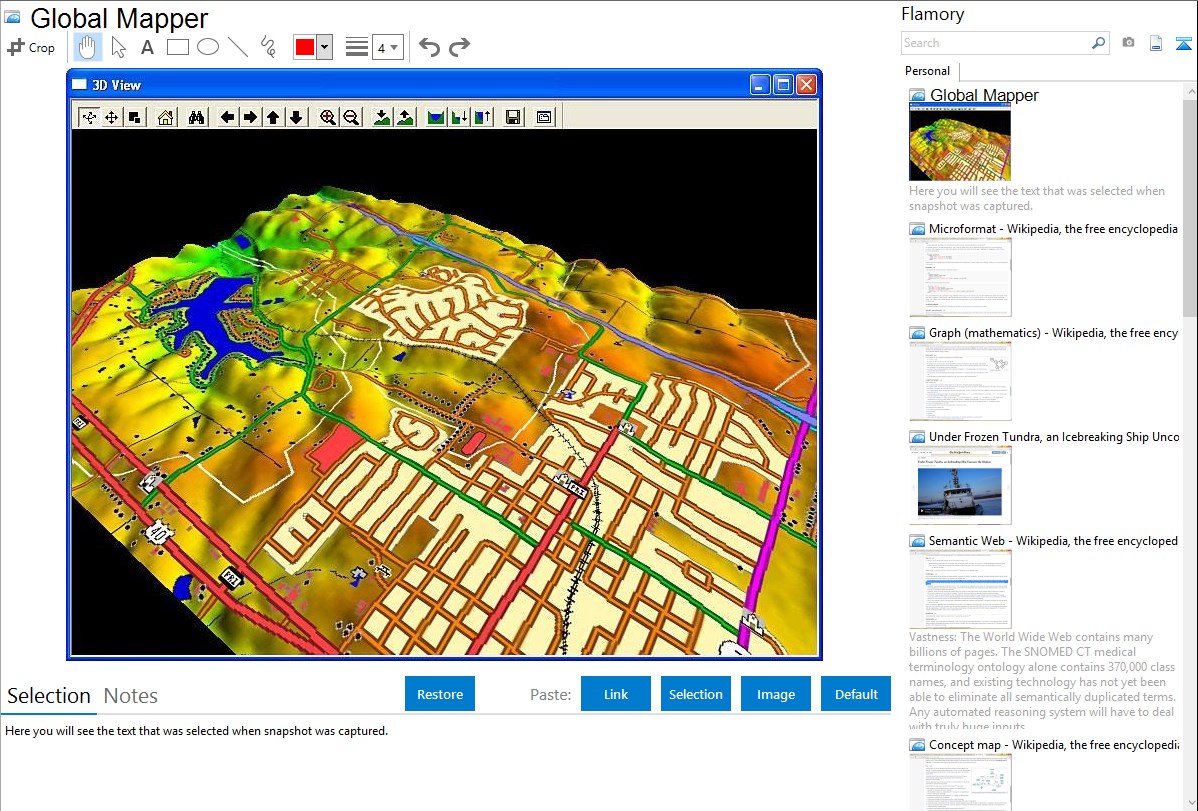The image size is (1198, 811).
Task: Toggle water display in 3D View
Action: coord(435,117)
